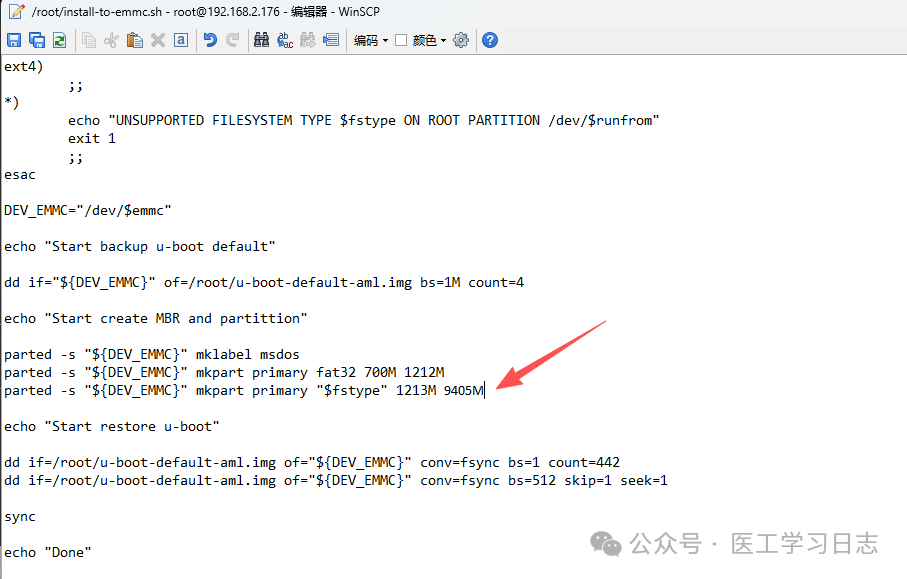The height and width of the screenshot is (579, 907).
Task: Paste using the clipboard icon
Action: click(135, 41)
